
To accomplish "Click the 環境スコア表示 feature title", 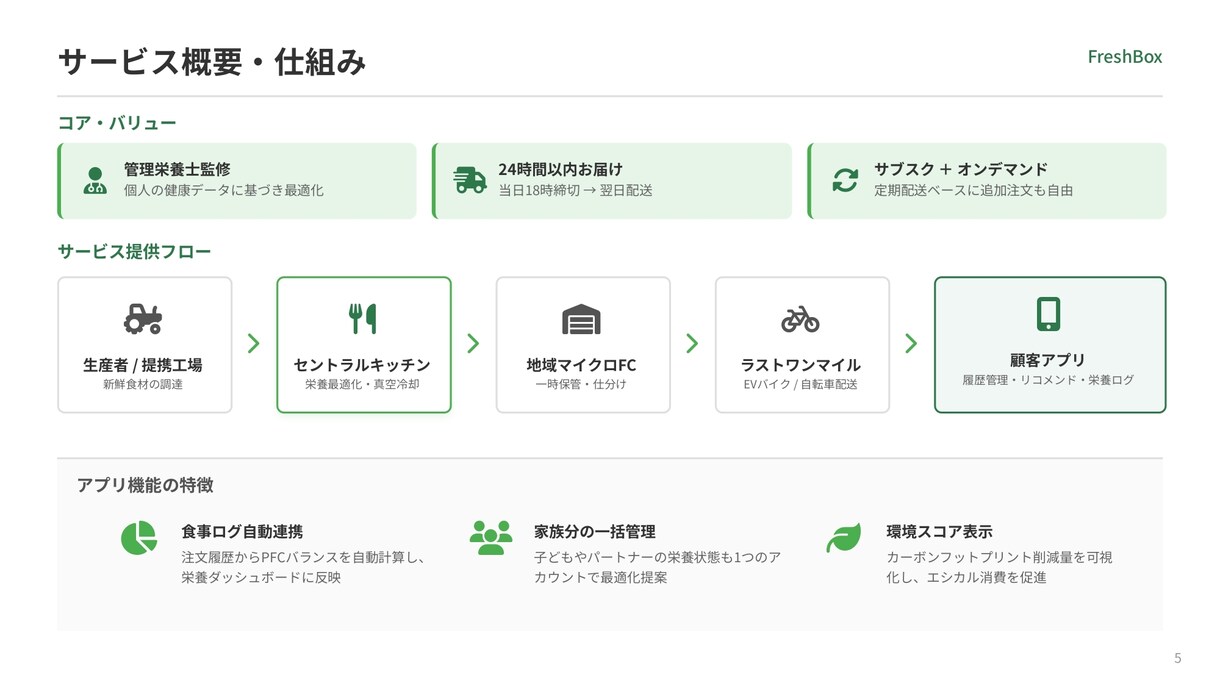I will click(939, 532).
